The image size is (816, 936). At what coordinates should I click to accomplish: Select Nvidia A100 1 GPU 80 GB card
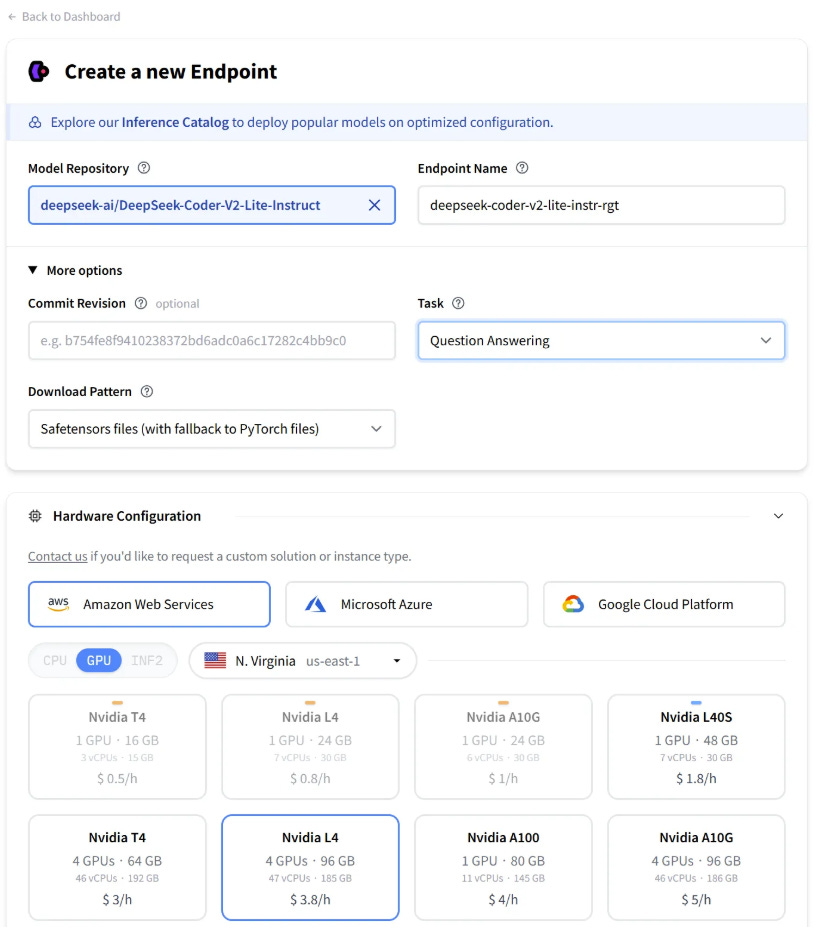coord(503,867)
